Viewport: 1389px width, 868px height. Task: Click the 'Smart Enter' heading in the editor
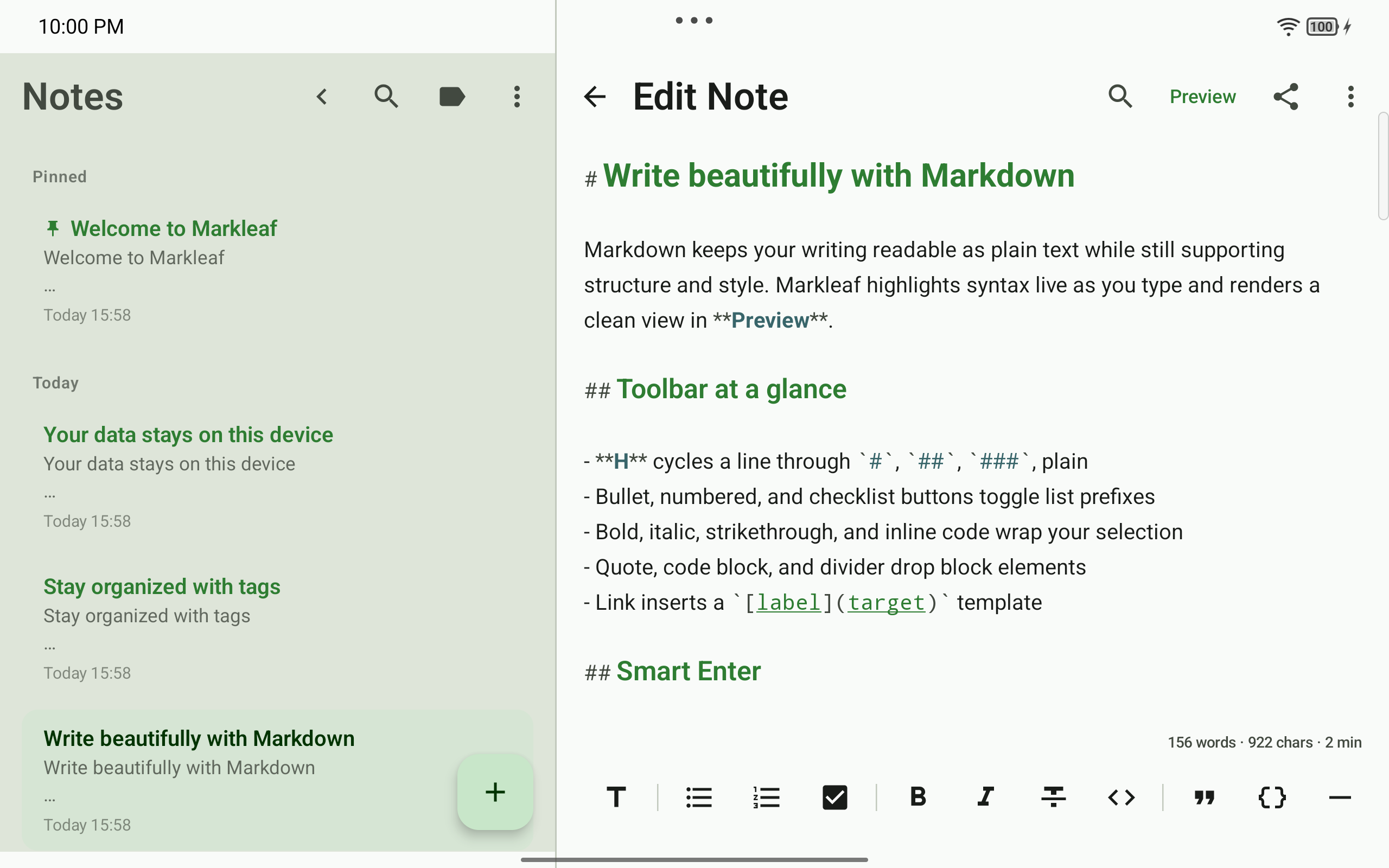click(x=688, y=671)
